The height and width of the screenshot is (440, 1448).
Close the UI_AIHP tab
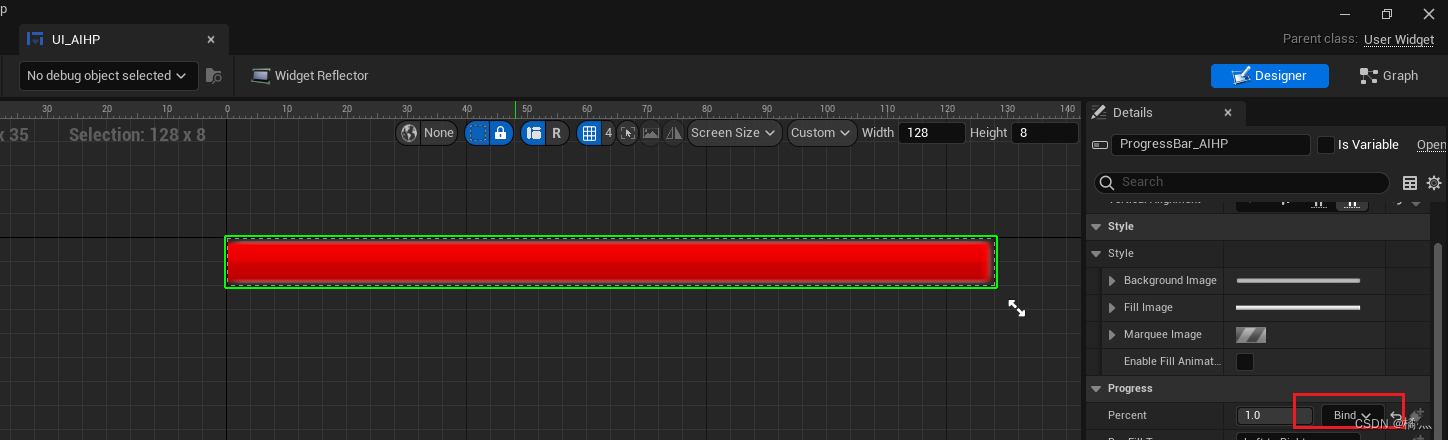coord(210,39)
